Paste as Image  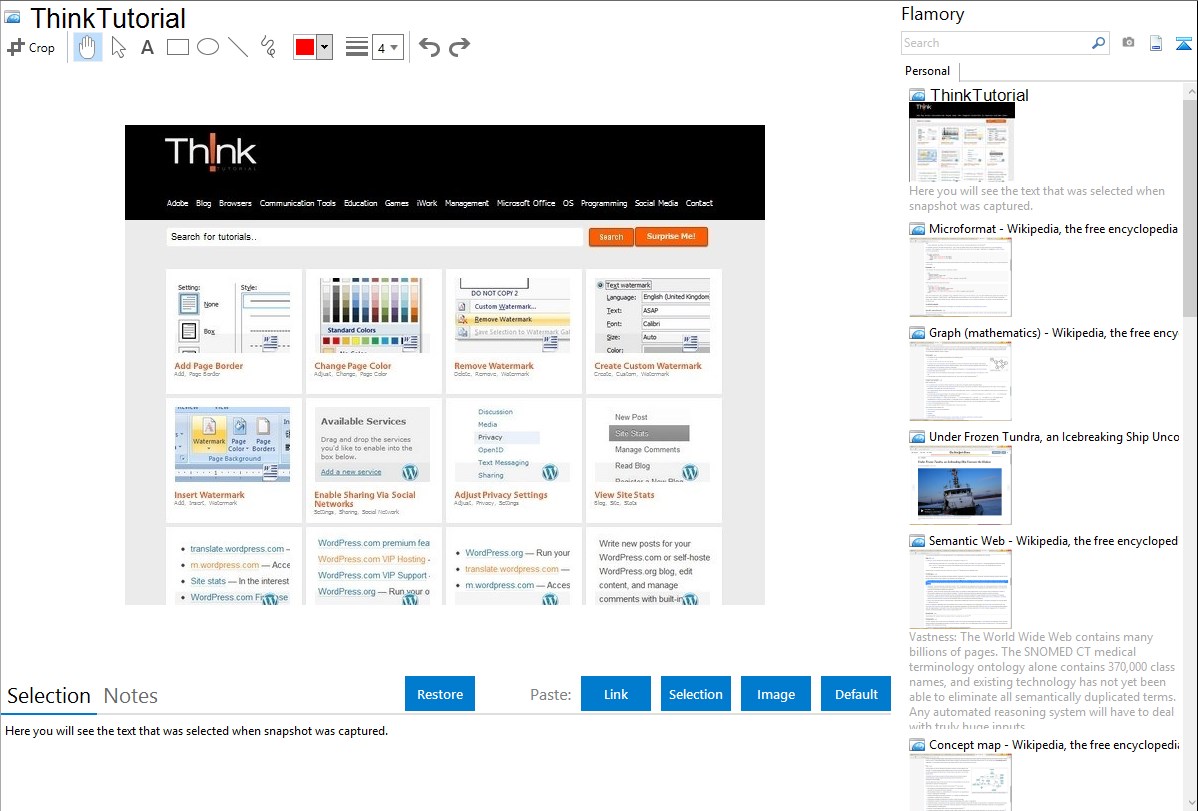[x=775, y=694]
